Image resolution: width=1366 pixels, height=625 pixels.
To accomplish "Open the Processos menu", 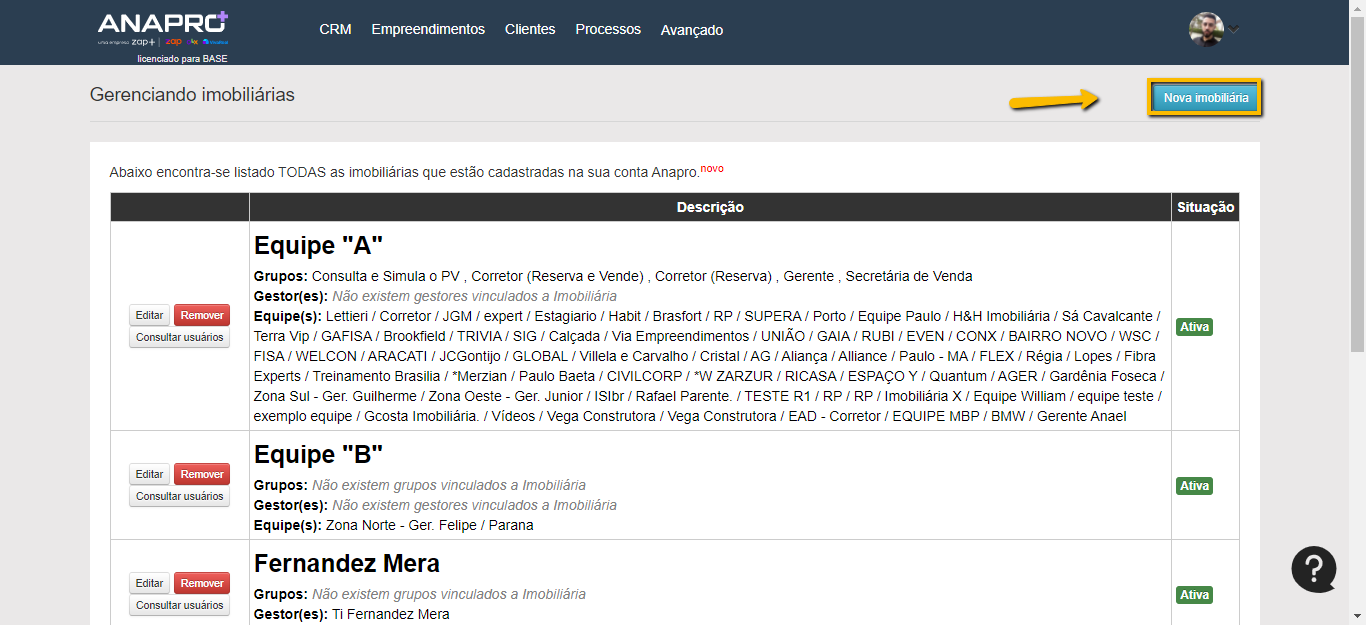I will [608, 30].
